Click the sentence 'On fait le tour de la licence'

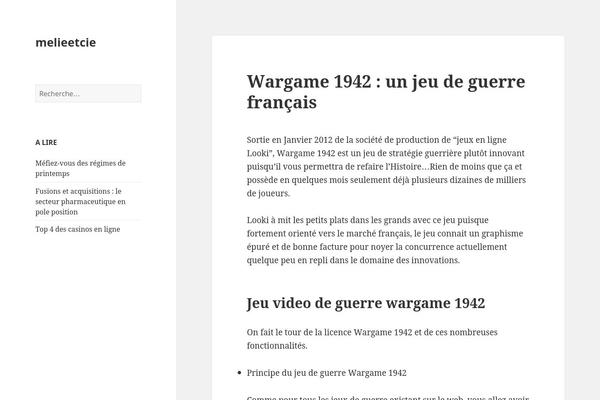click(x=372, y=339)
